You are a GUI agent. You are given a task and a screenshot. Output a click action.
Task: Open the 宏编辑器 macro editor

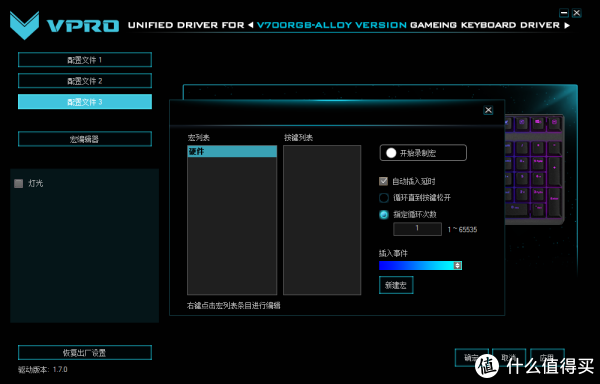[x=85, y=139]
